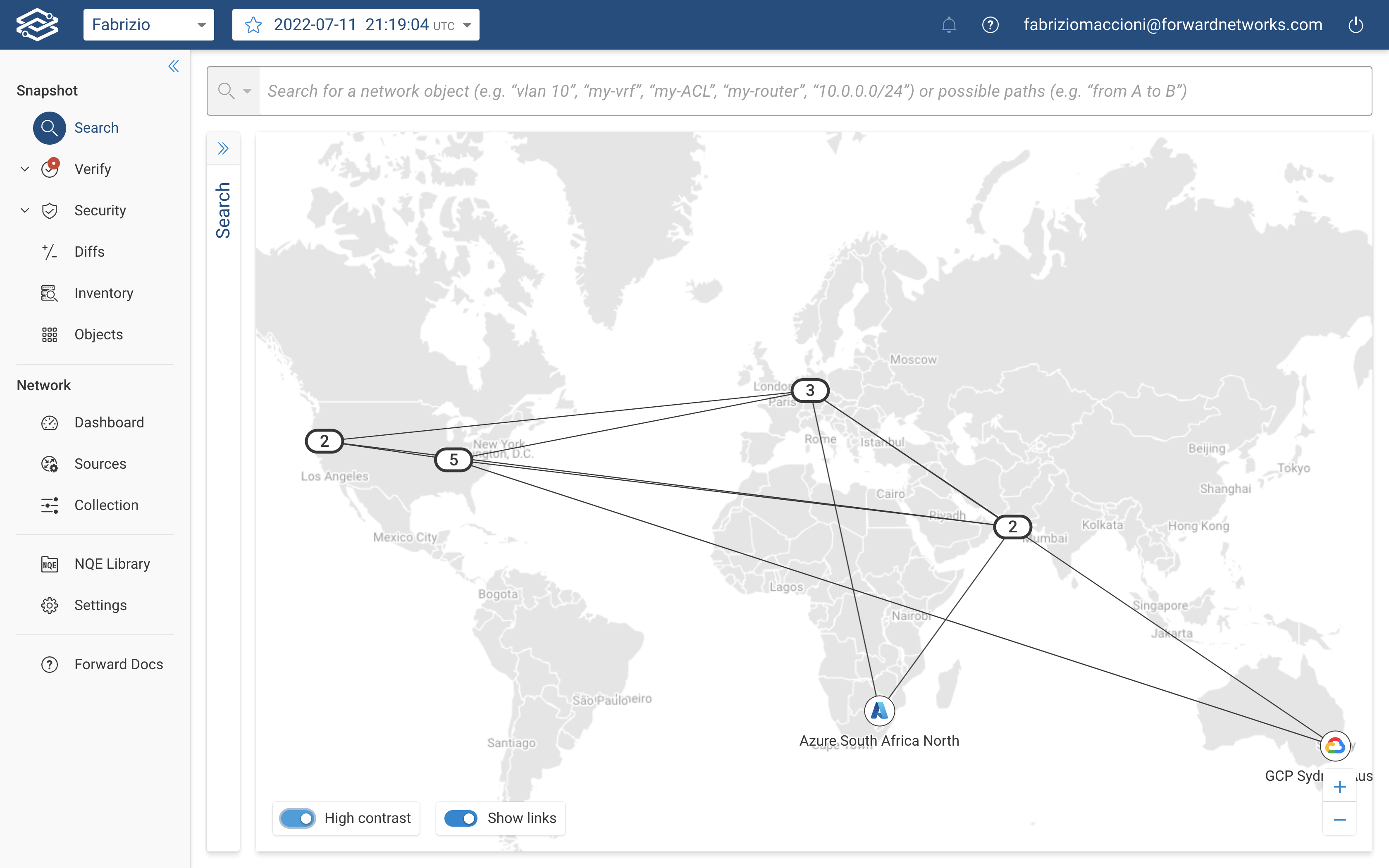Disable the Show links switch
Viewport: 1389px width, 868px height.
461,818
